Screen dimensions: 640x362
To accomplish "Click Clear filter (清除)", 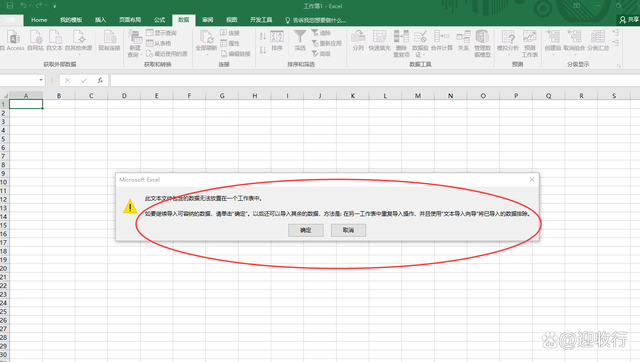I will 321,33.
